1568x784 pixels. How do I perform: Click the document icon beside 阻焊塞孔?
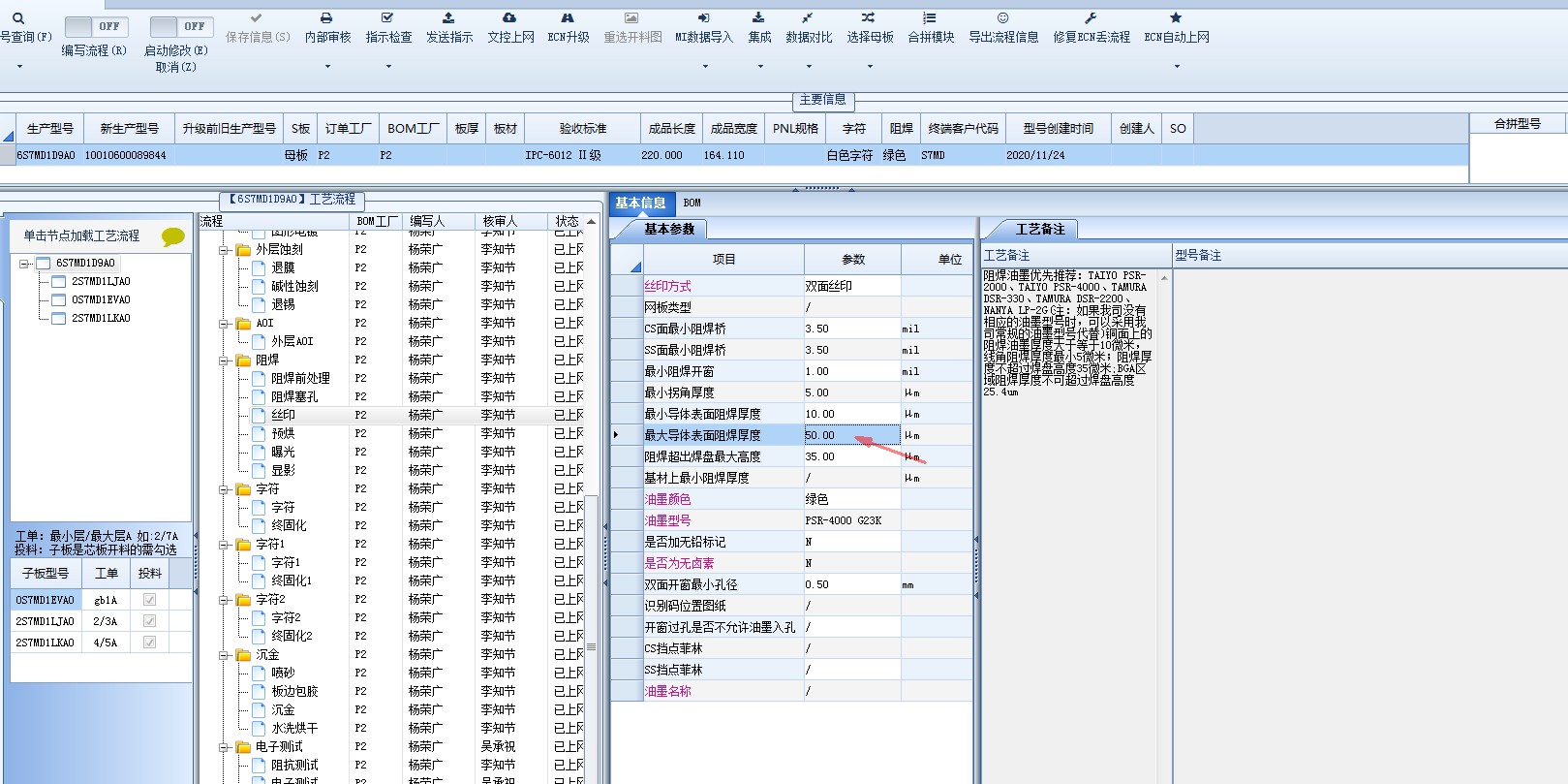pos(259,397)
